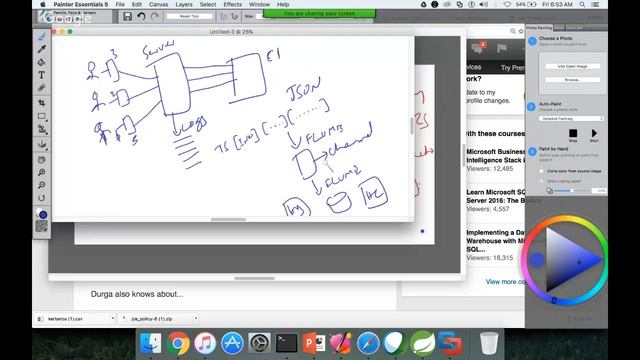Expand the jce_policy-8 (1).zip download options

pyautogui.click(x=196, y=318)
